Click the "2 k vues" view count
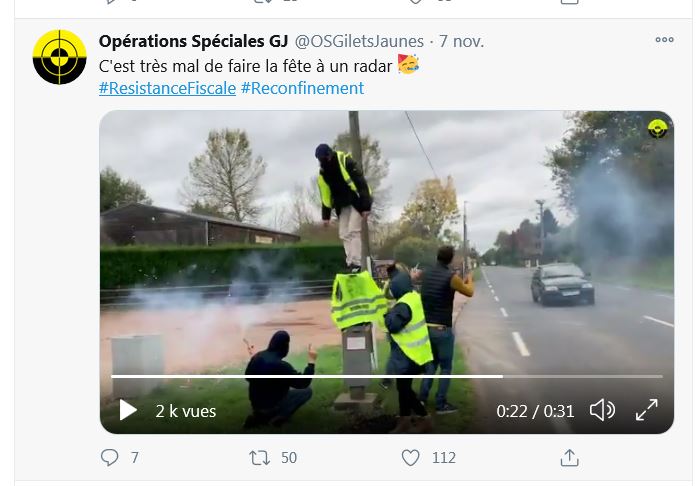Image resolution: width=700 pixels, height=486 pixels. click(186, 410)
